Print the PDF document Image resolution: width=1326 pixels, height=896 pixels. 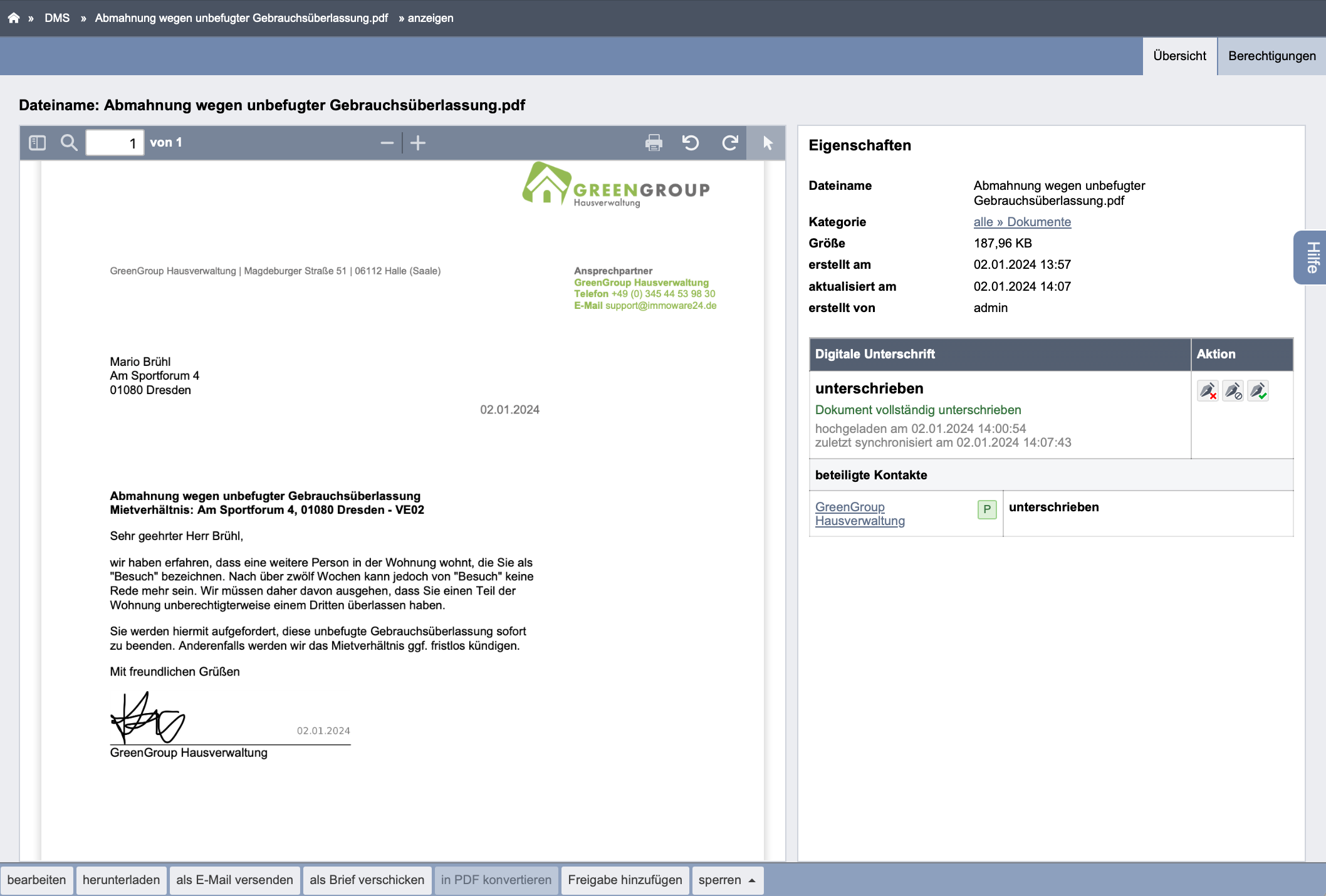click(x=654, y=143)
